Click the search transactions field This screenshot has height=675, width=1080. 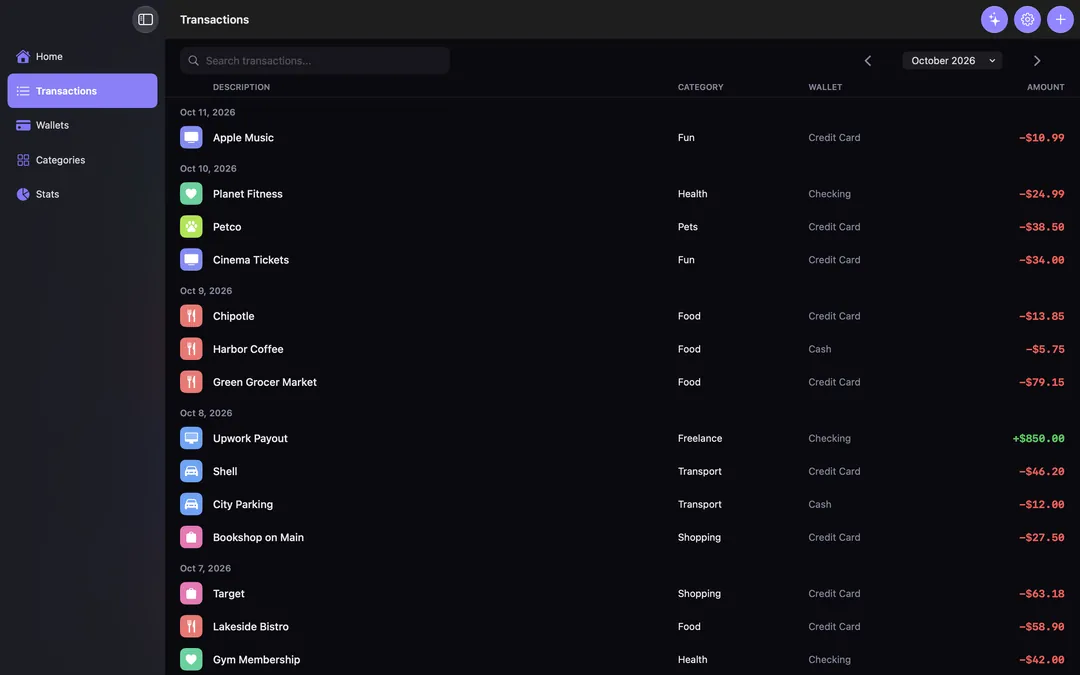[315, 61]
